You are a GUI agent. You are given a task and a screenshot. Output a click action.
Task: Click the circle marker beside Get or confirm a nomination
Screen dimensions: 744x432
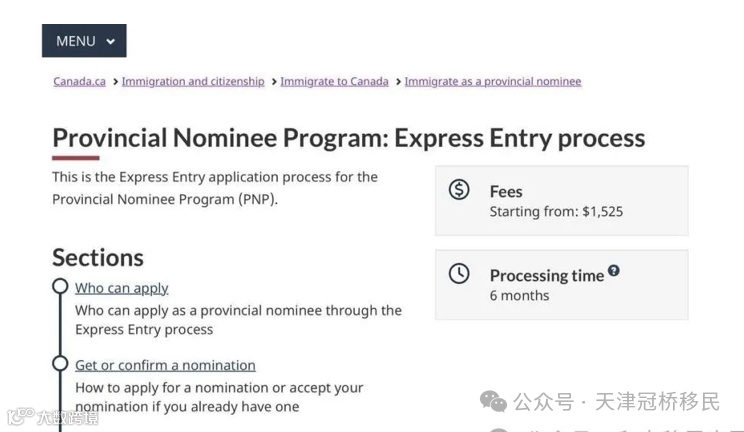tap(60, 364)
